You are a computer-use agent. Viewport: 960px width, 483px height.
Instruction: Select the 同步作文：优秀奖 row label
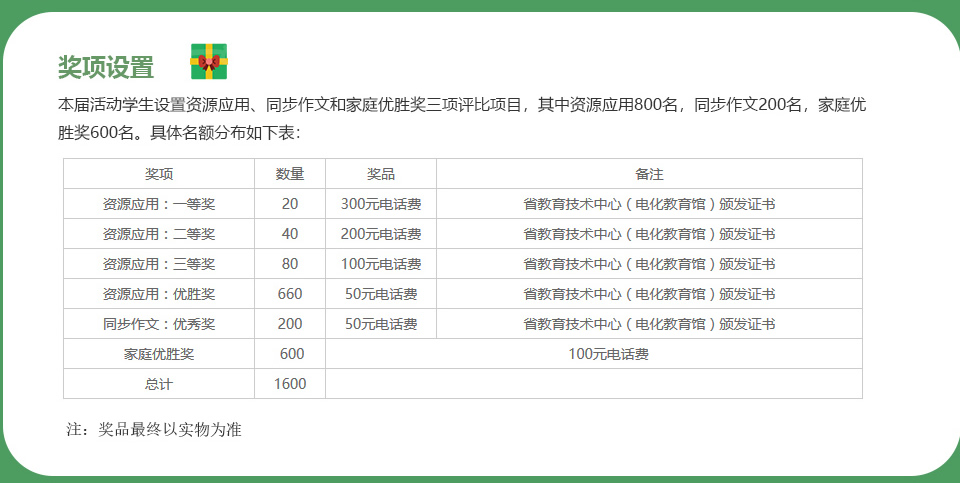click(159, 324)
